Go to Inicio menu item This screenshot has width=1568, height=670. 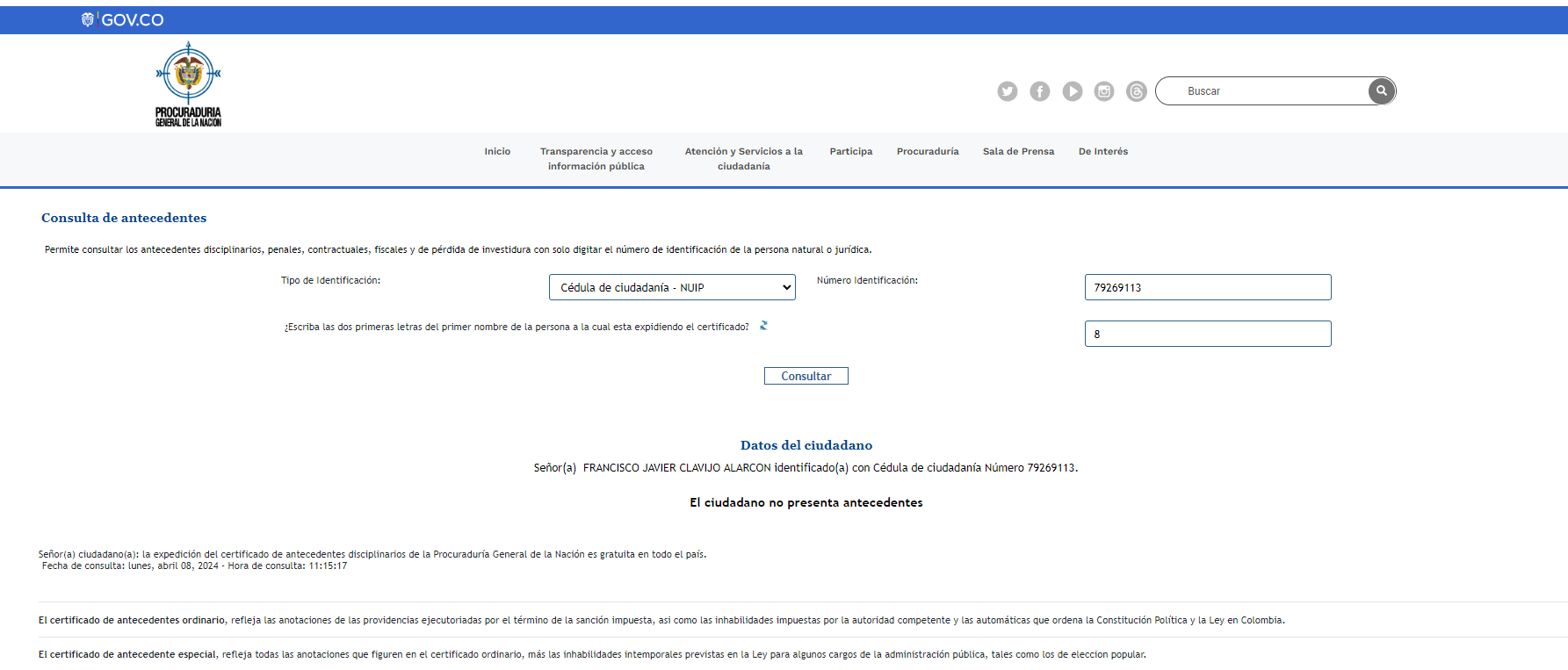pos(497,152)
